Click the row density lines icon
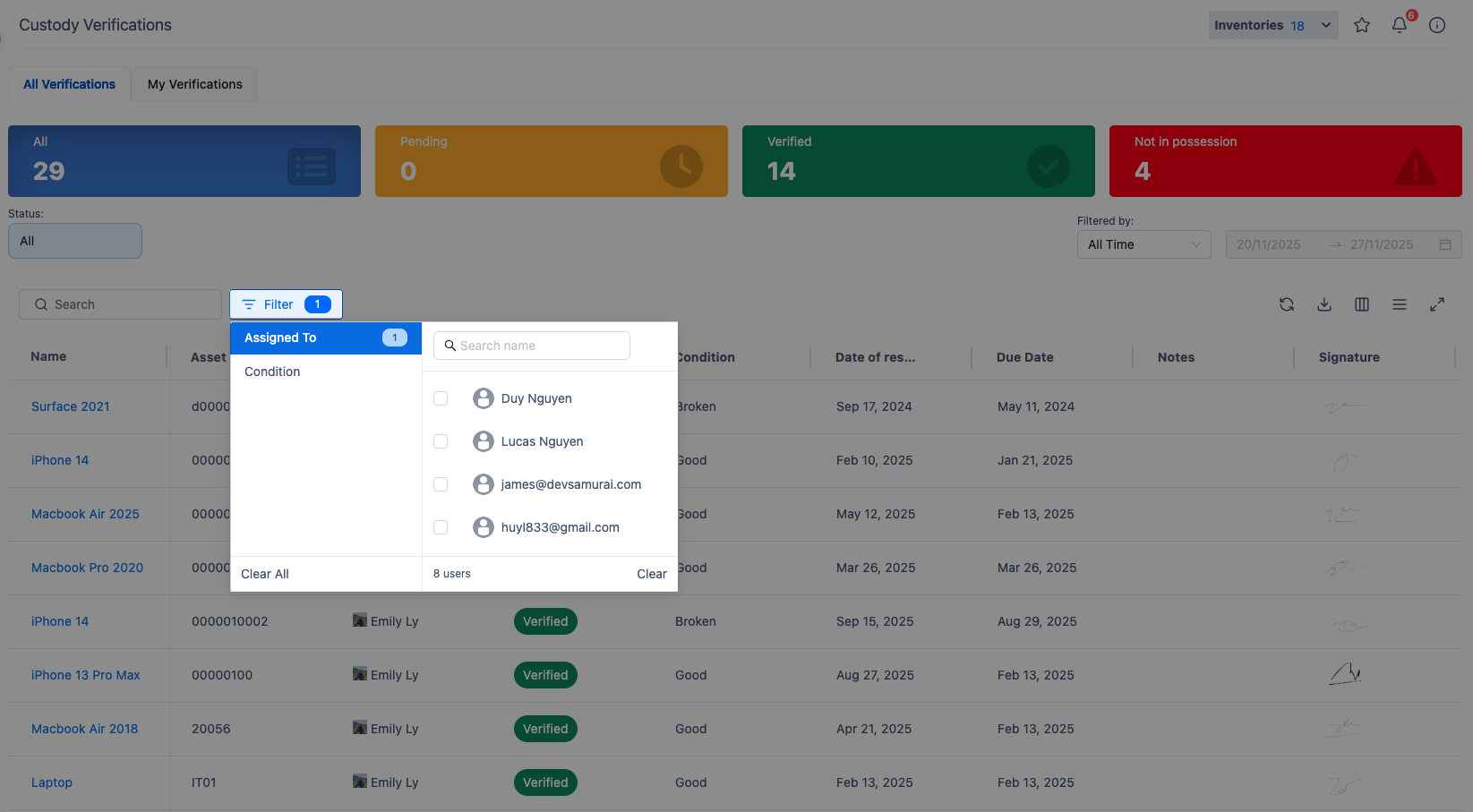 pos(1400,304)
